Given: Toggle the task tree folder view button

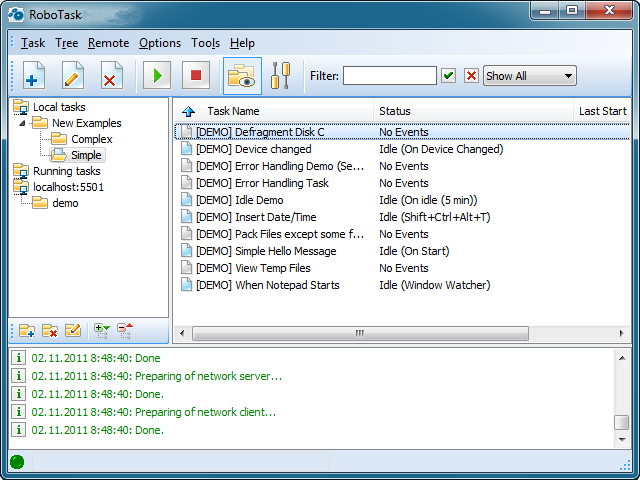Looking at the screenshot, I should (241, 76).
